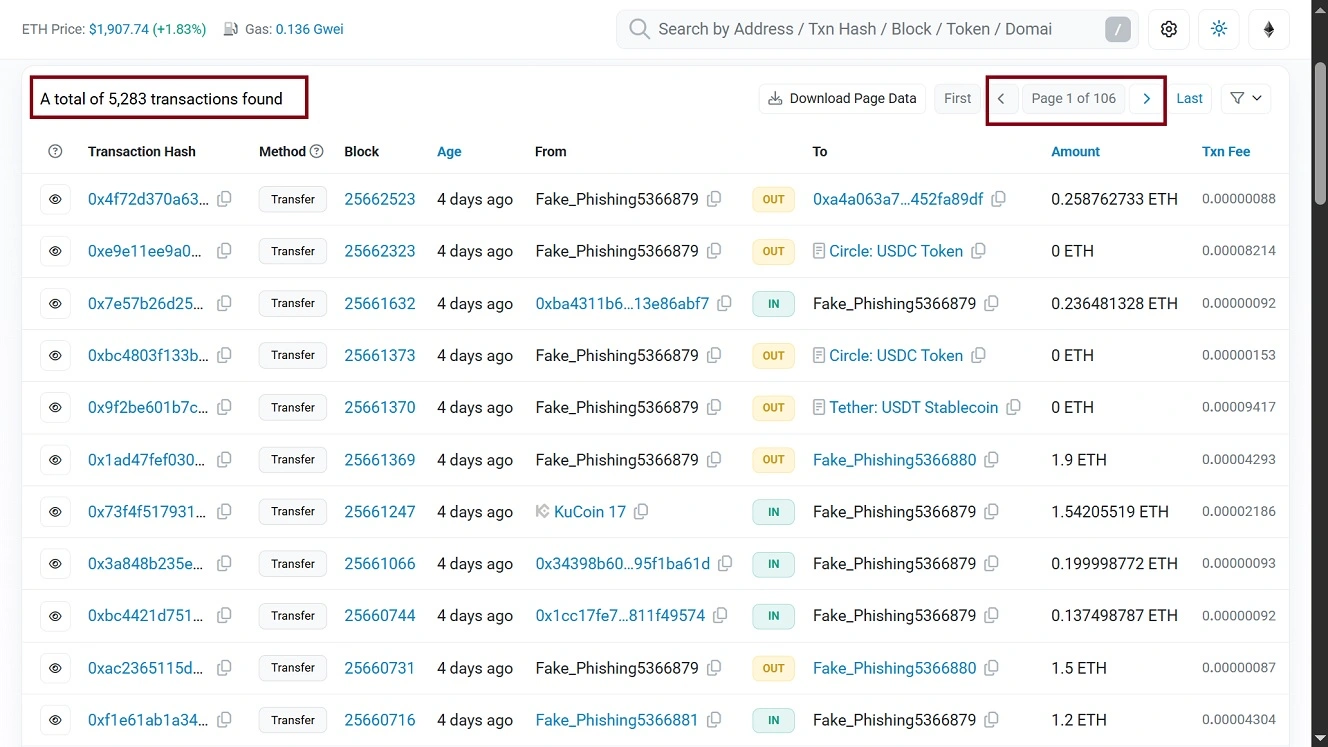The width and height of the screenshot is (1328, 747).
Task: Click the slash shortcut key badge
Action: click(x=1118, y=29)
